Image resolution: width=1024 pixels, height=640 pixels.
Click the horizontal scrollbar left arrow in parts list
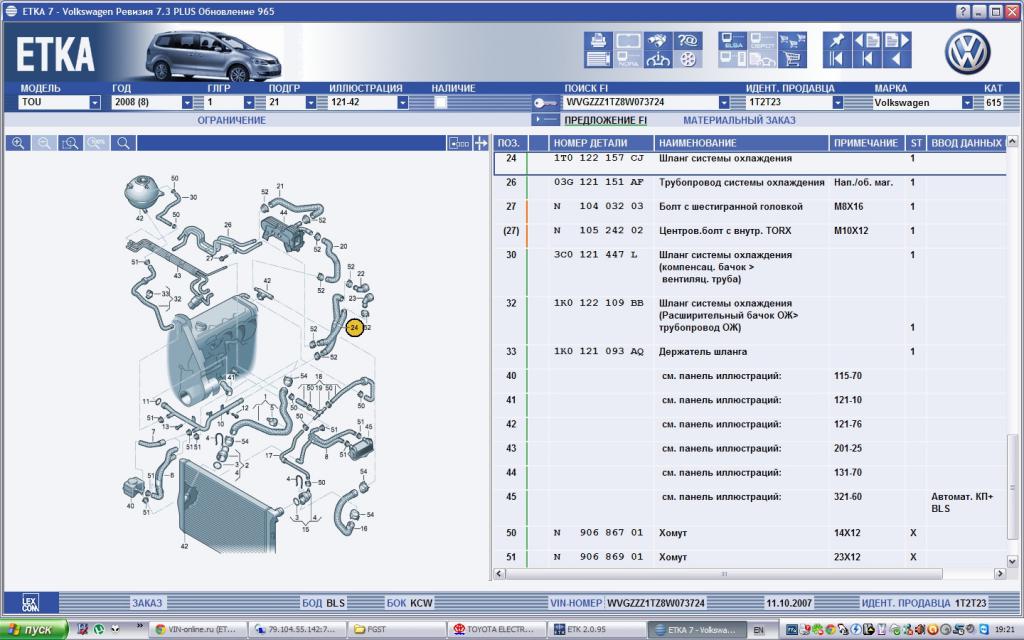[499, 573]
